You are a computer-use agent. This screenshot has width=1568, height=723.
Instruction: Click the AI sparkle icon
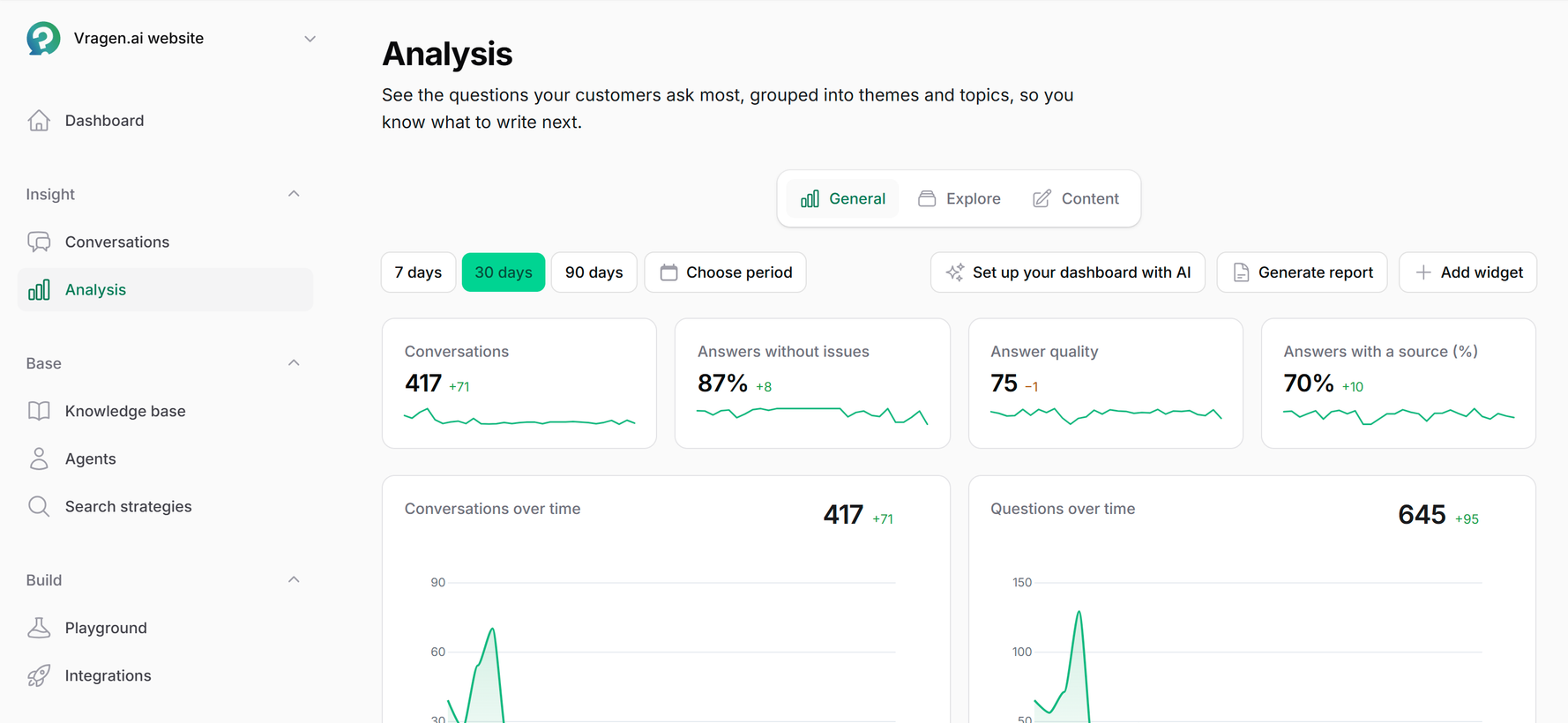(955, 272)
